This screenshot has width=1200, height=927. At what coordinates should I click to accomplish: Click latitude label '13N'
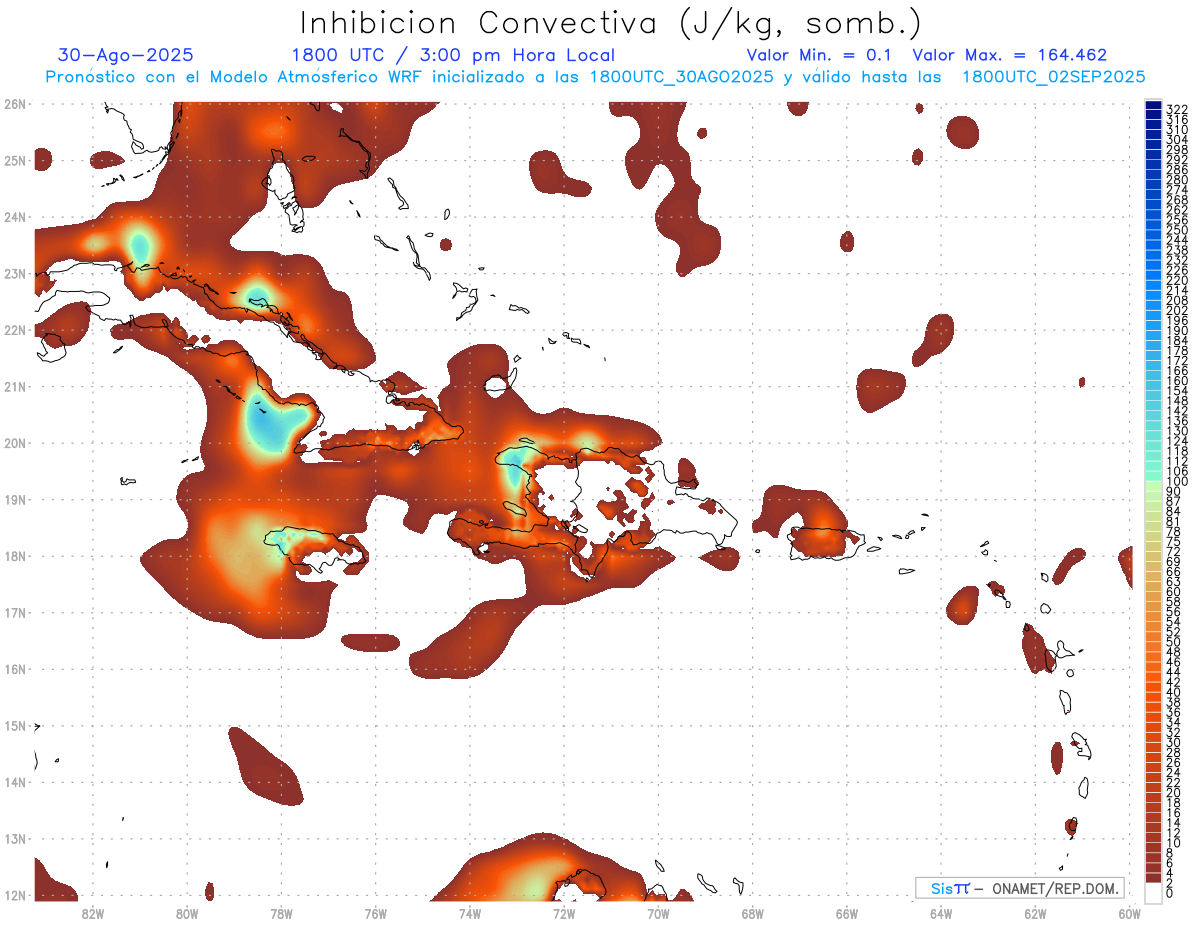(x=14, y=838)
